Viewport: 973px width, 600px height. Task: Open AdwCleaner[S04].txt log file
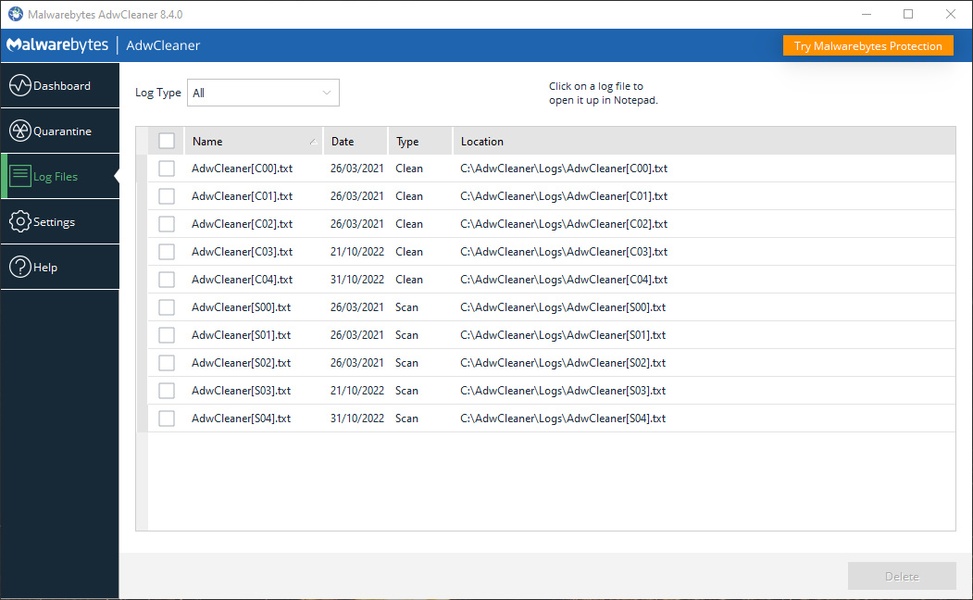241,418
